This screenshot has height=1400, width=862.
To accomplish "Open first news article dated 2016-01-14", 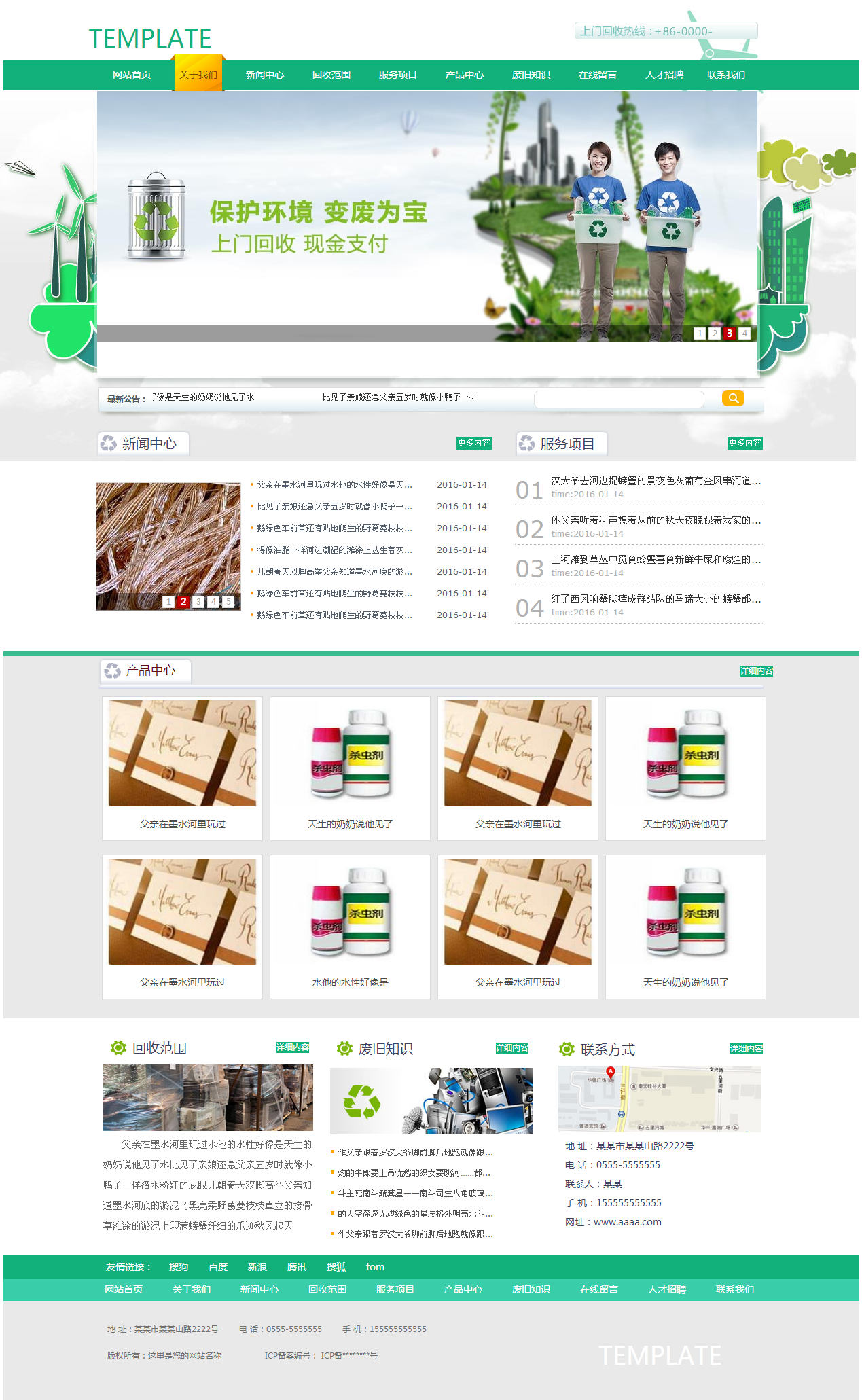I will pyautogui.click(x=334, y=485).
